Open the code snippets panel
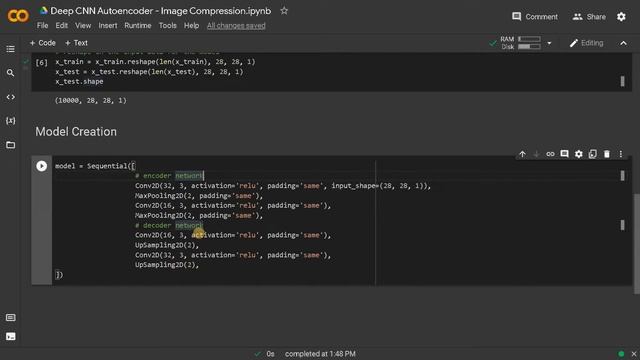Screen dimensions: 640x360 tap(11, 97)
